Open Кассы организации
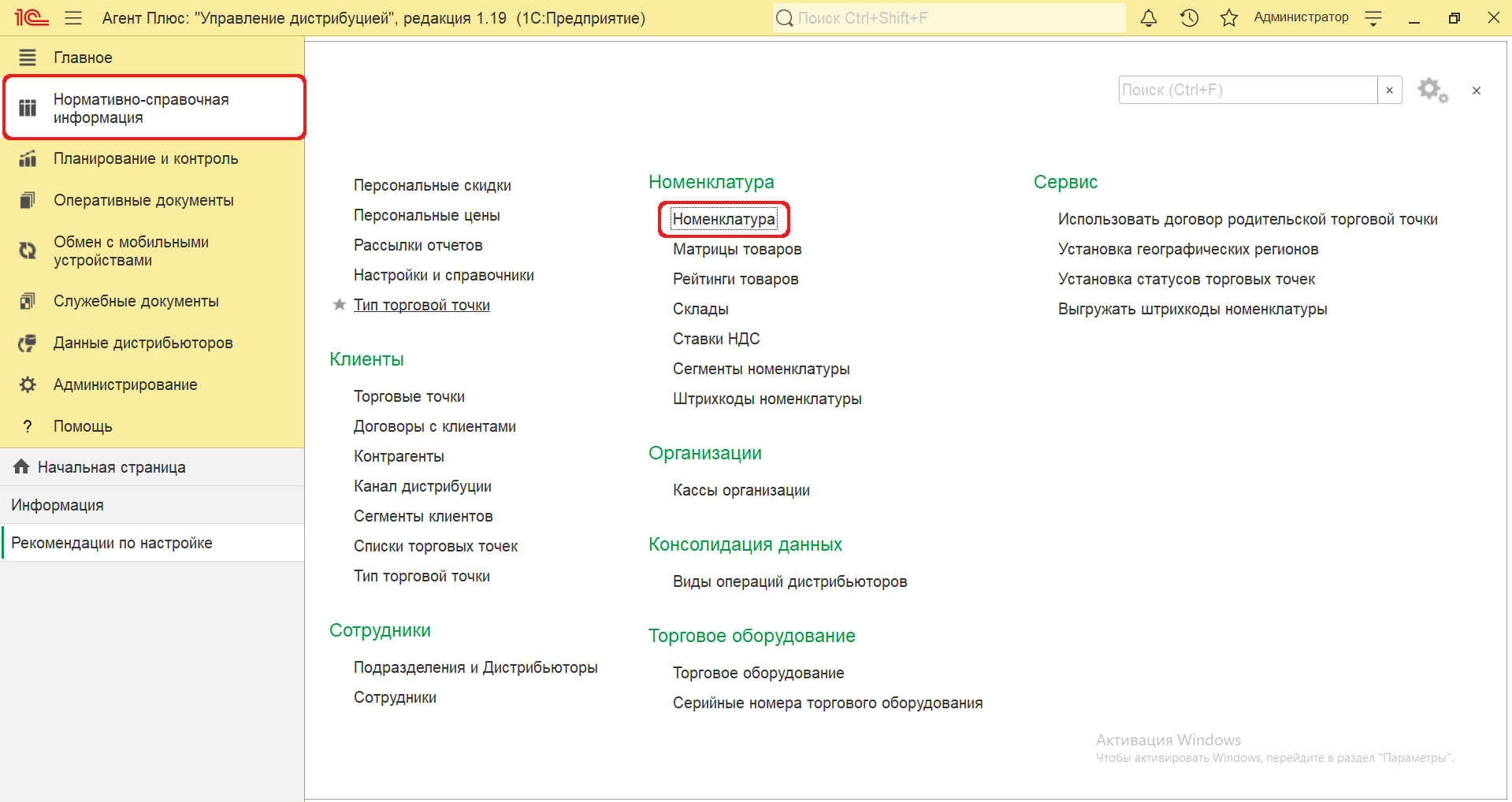This screenshot has height=802, width=1512. coord(741,490)
